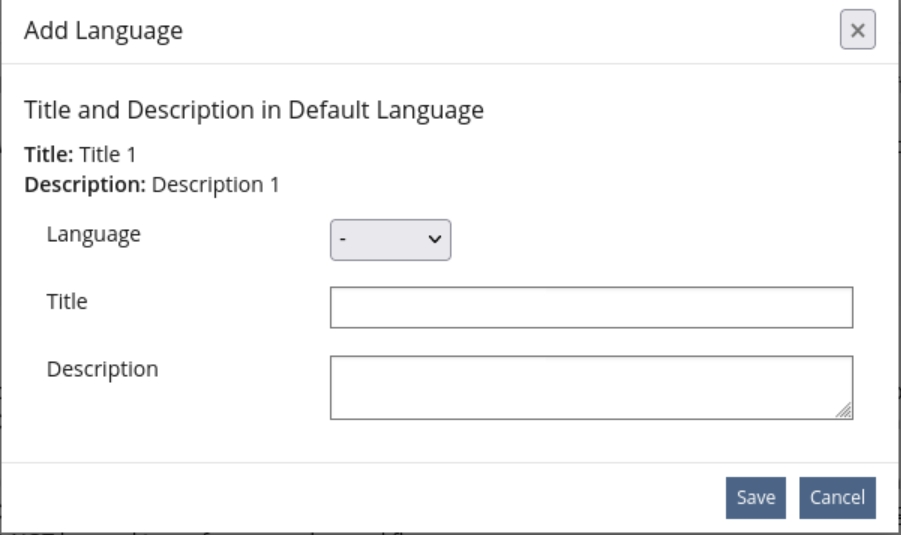
Task: Click the bold "Title:" default label
Action: point(49,155)
